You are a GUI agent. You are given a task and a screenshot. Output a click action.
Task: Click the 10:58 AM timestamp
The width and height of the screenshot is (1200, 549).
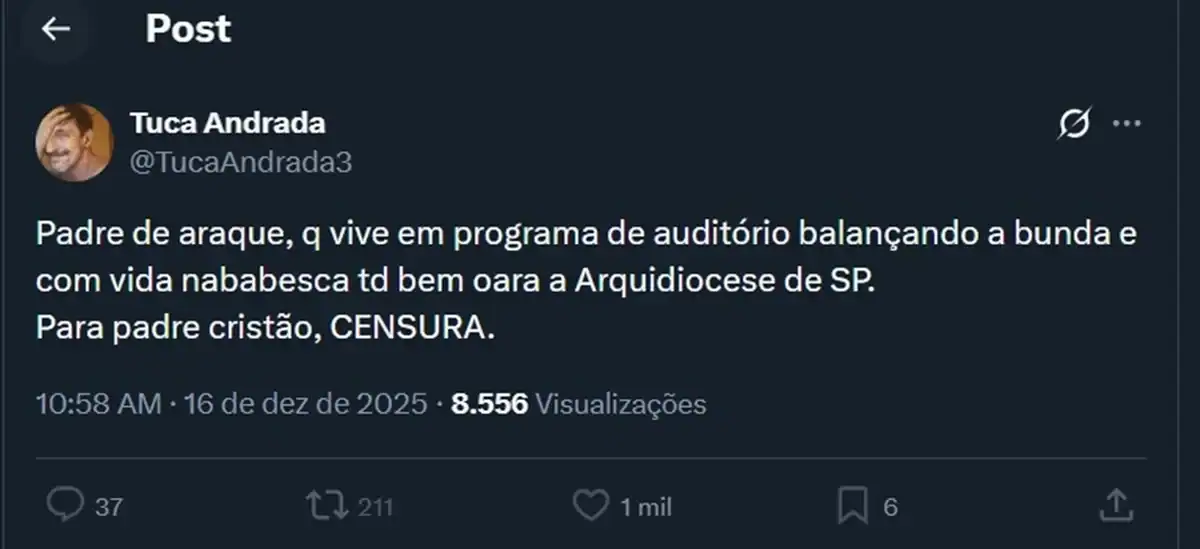pyautogui.click(x=98, y=404)
